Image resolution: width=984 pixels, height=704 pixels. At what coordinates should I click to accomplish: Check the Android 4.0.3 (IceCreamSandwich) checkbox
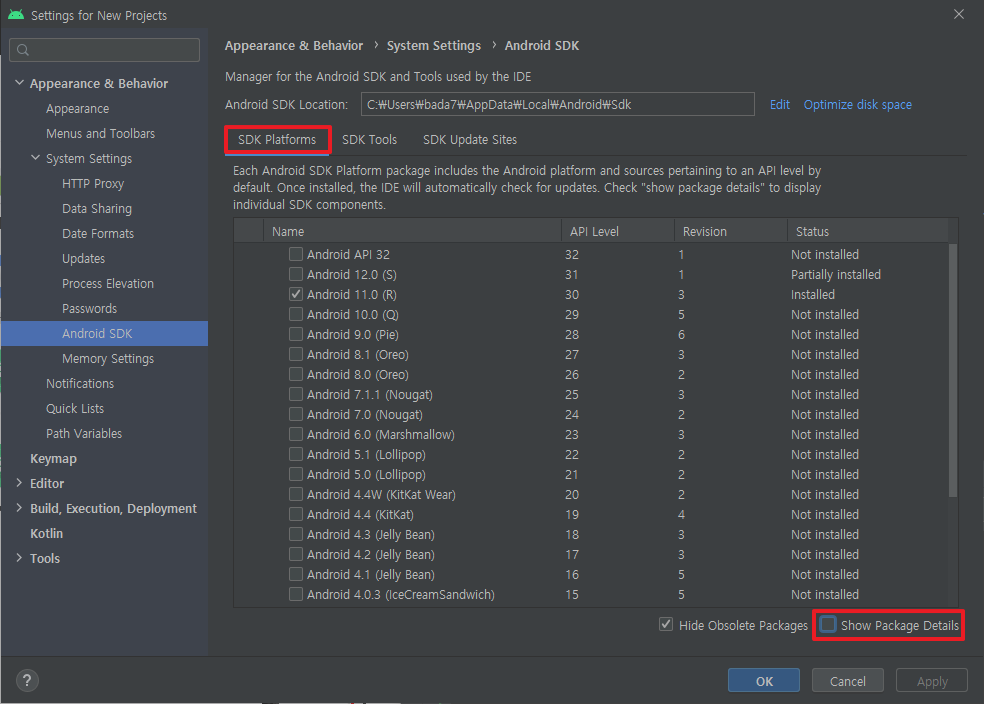point(296,594)
